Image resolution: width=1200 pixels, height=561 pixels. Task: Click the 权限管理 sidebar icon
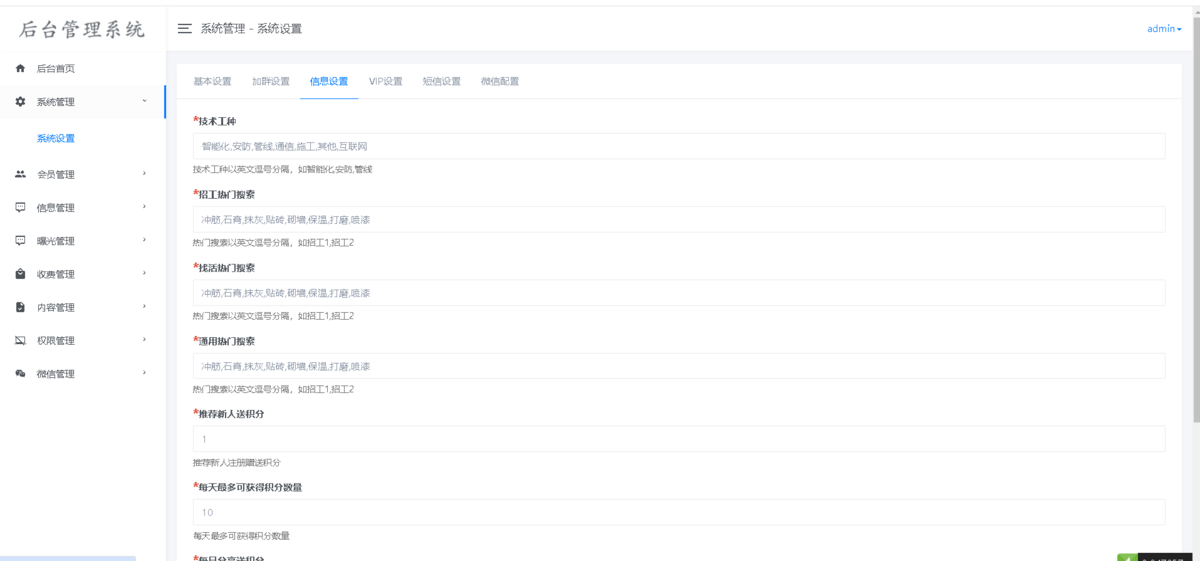point(20,341)
